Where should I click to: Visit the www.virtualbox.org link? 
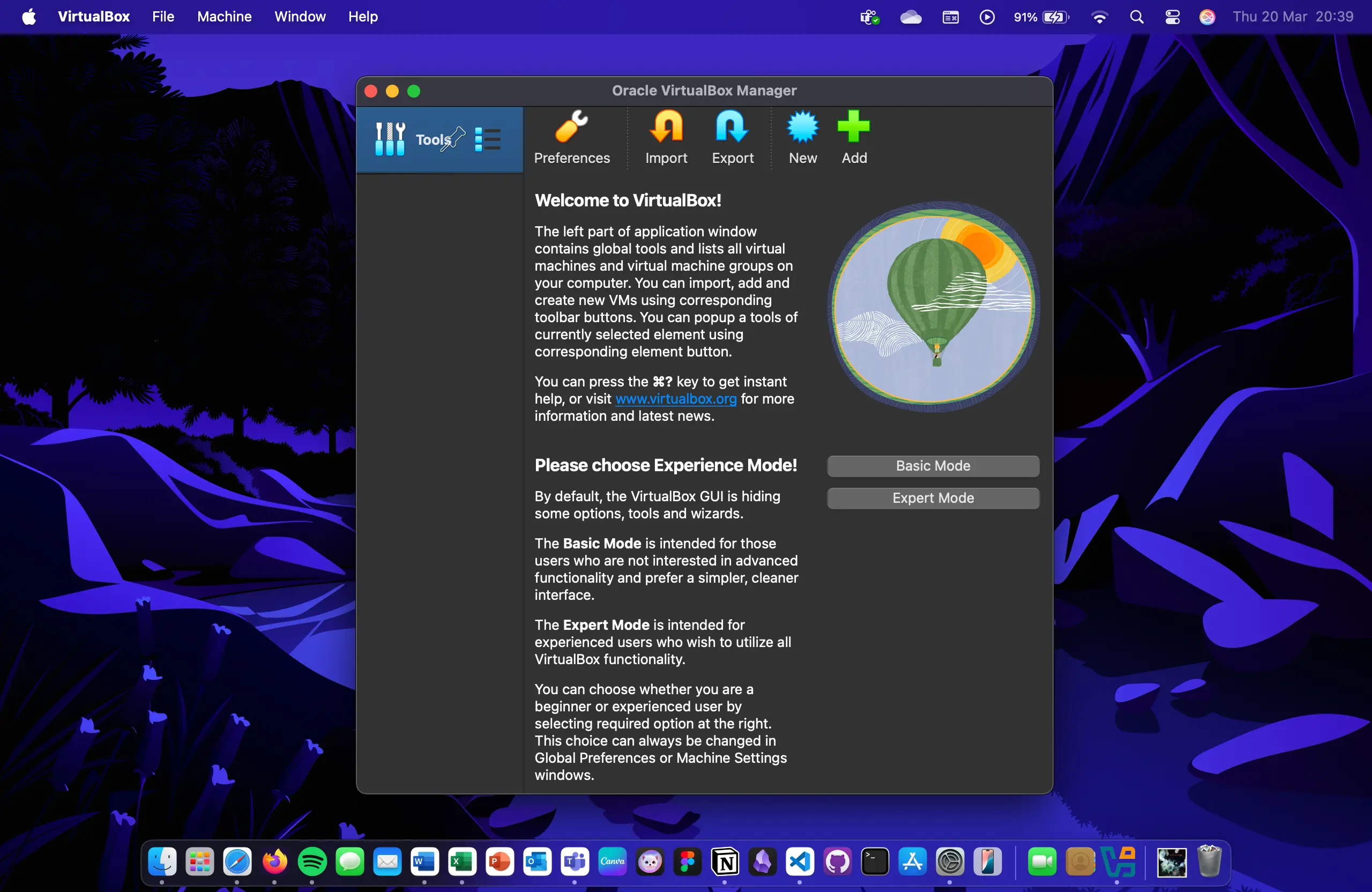click(x=675, y=398)
